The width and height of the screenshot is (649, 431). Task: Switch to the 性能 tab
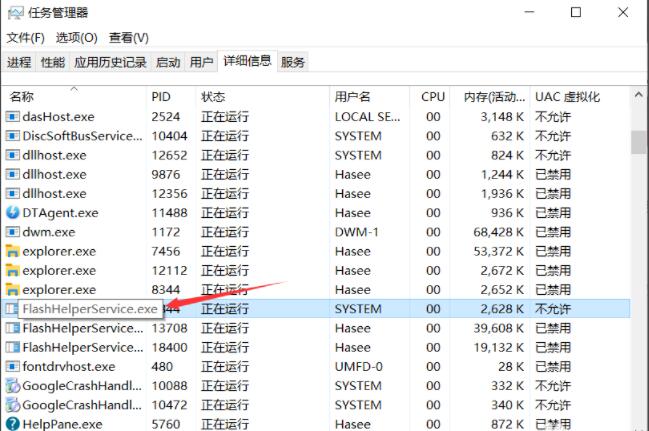[53, 62]
